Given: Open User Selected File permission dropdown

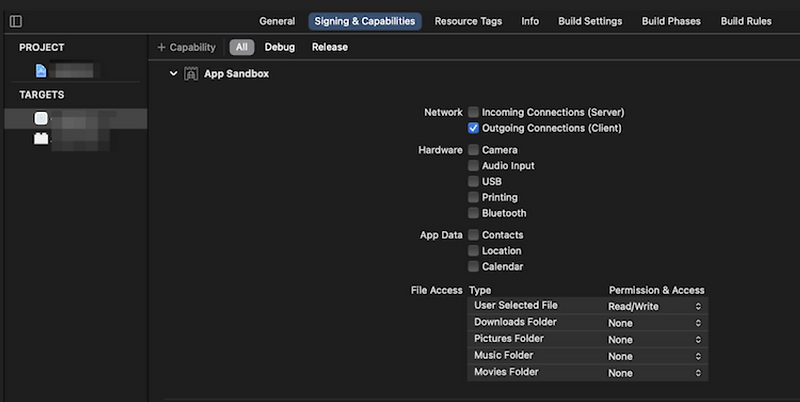Looking at the screenshot, I should [655, 306].
